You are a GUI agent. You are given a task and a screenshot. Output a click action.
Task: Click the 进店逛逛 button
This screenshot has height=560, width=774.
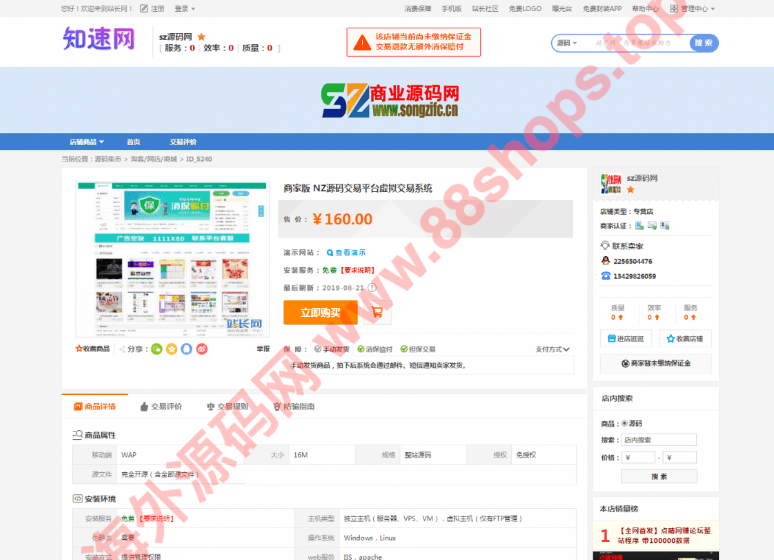tap(627, 338)
